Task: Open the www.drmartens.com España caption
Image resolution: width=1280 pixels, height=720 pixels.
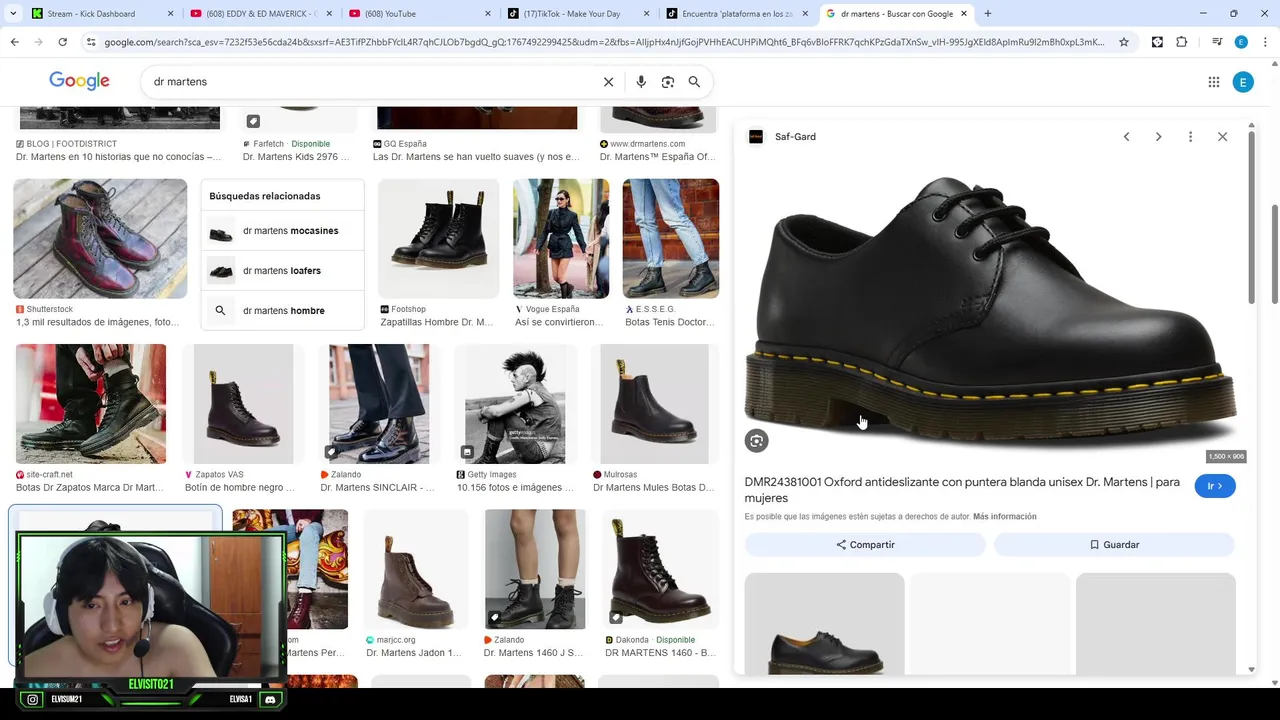Action: point(657,157)
